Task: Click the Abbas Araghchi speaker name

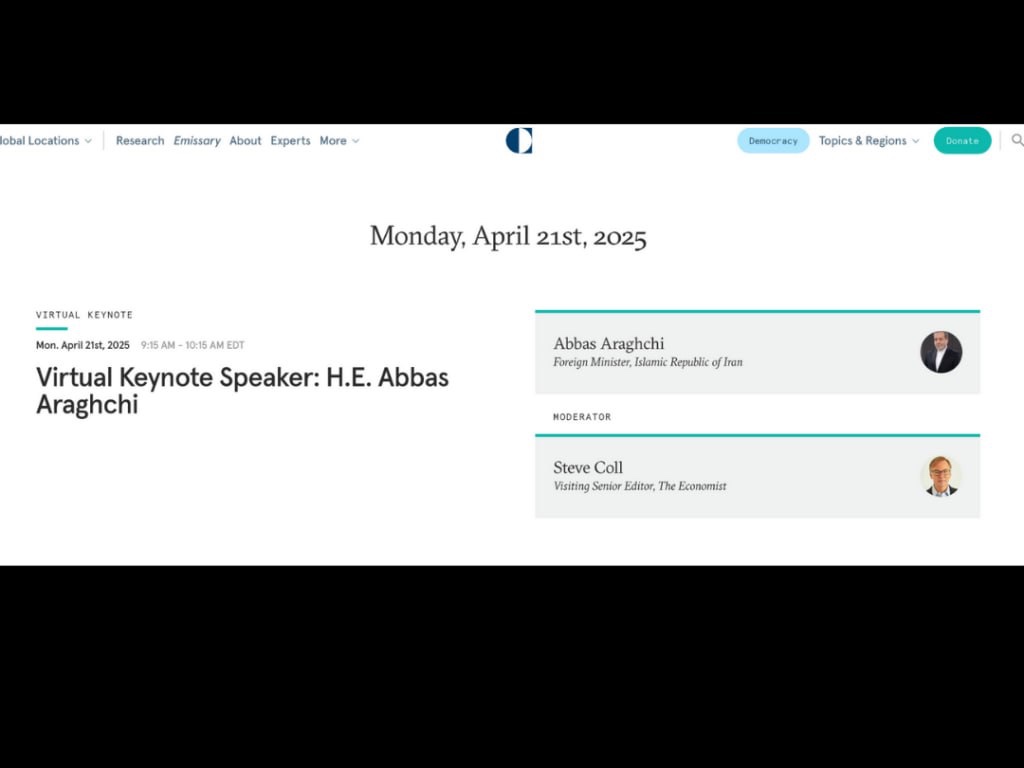Action: point(608,344)
